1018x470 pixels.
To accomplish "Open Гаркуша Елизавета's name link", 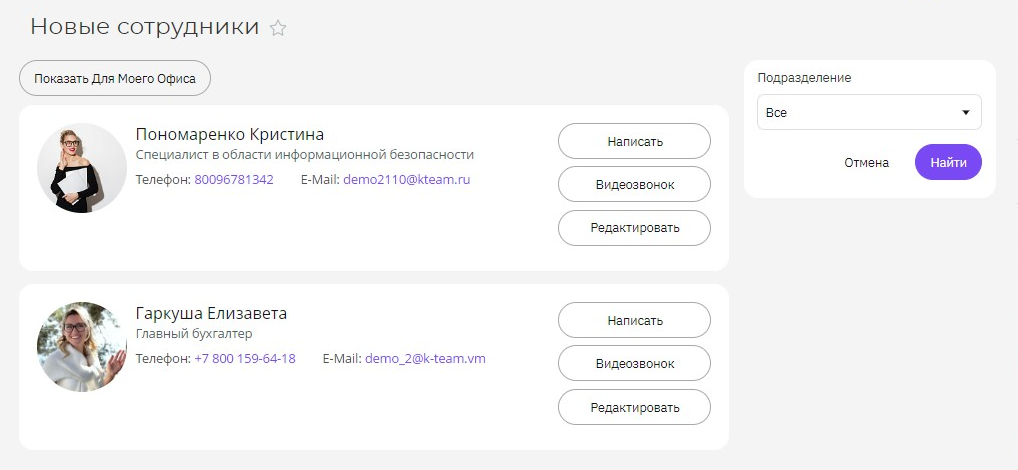I will click(211, 314).
